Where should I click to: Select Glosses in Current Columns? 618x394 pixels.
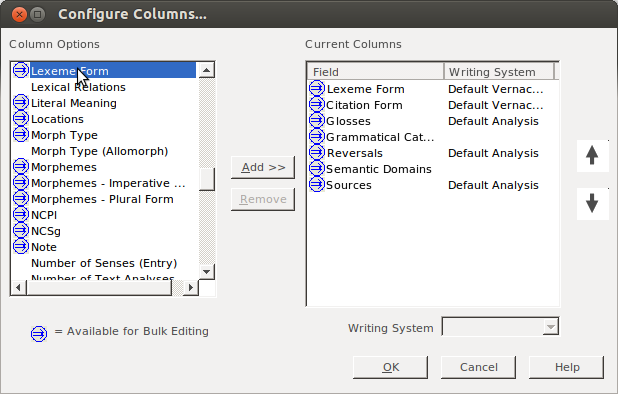348,121
